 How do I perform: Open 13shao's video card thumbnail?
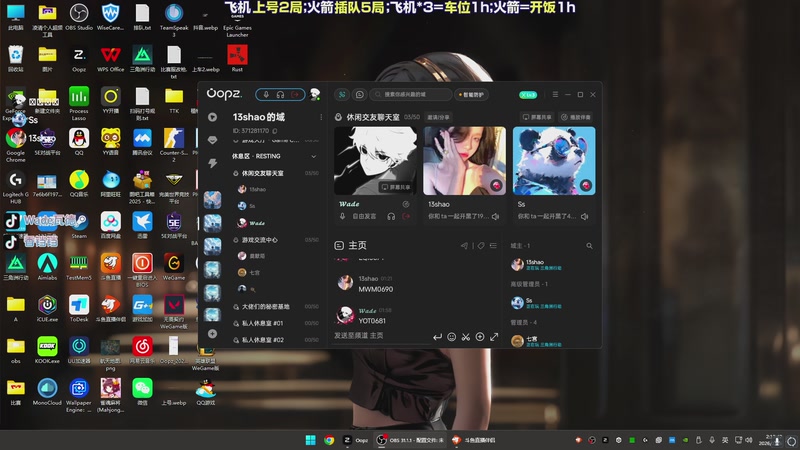[x=464, y=161]
